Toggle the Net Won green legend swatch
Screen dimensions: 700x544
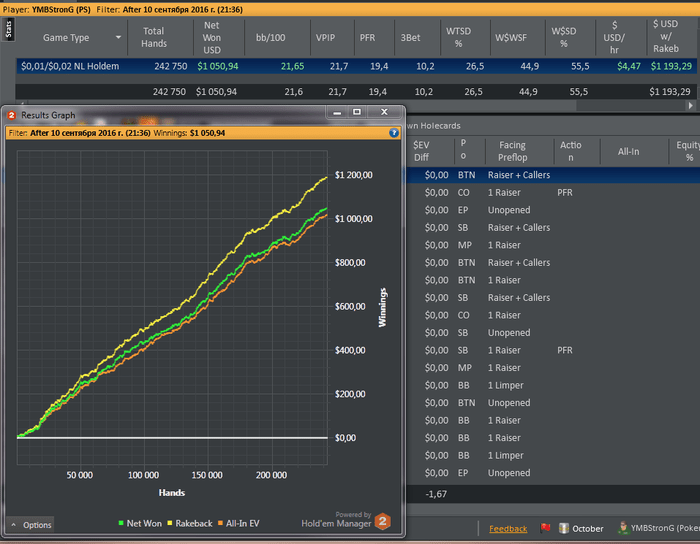(x=121, y=523)
